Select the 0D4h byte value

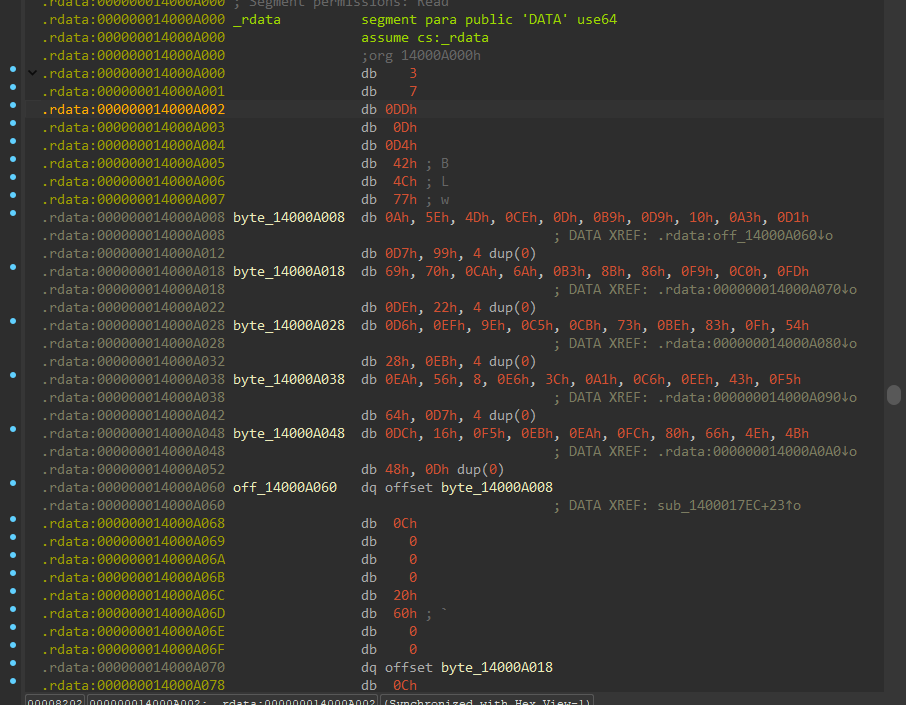coord(400,145)
